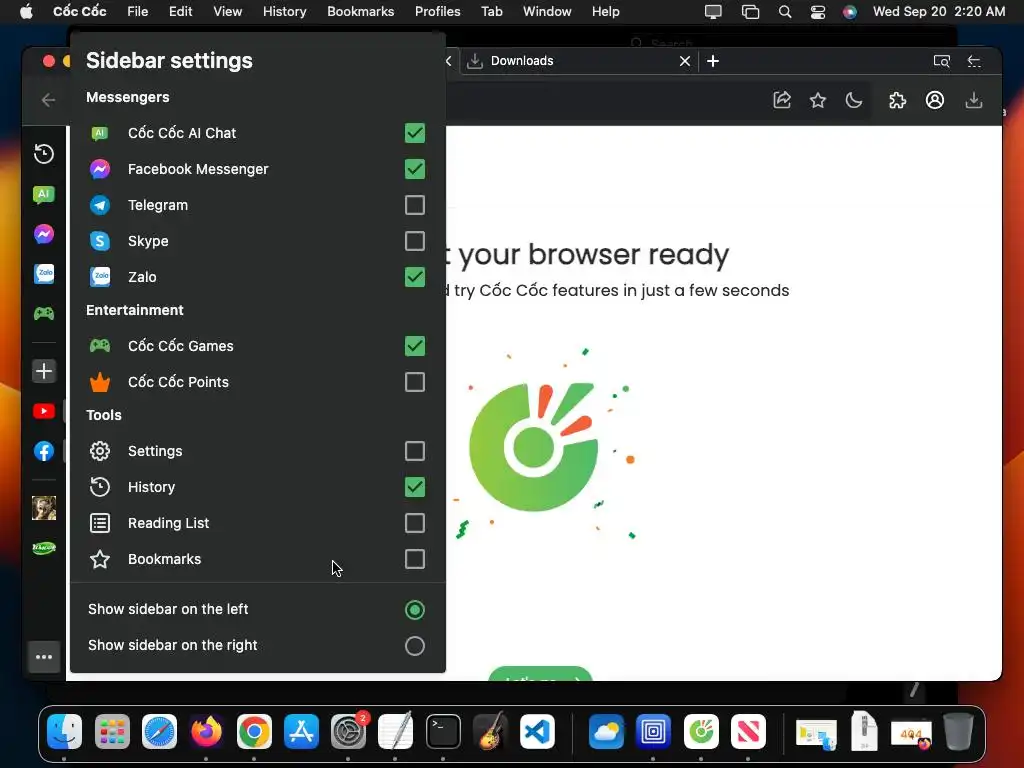Open new tab with plus button
Screen dimensions: 1024x768
(713, 61)
